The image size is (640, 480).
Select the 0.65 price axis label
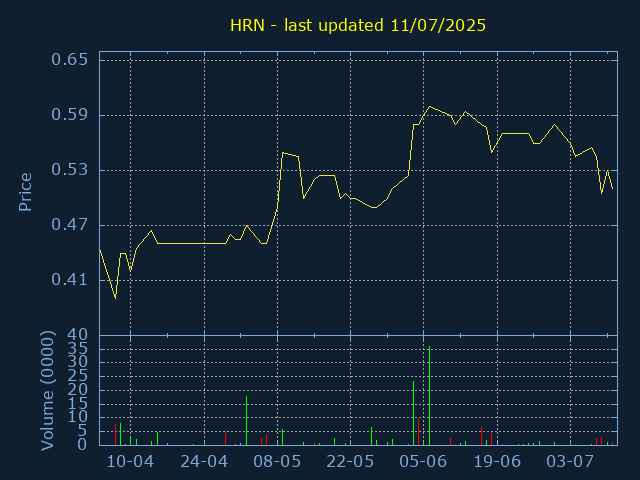(x=69, y=60)
